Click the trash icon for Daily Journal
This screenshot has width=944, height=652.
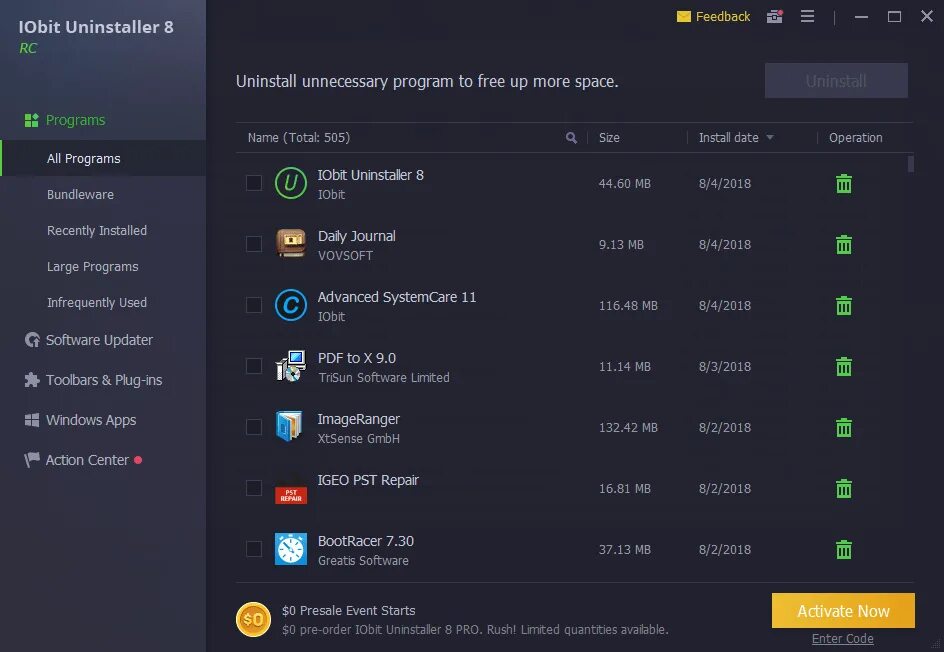coord(843,244)
